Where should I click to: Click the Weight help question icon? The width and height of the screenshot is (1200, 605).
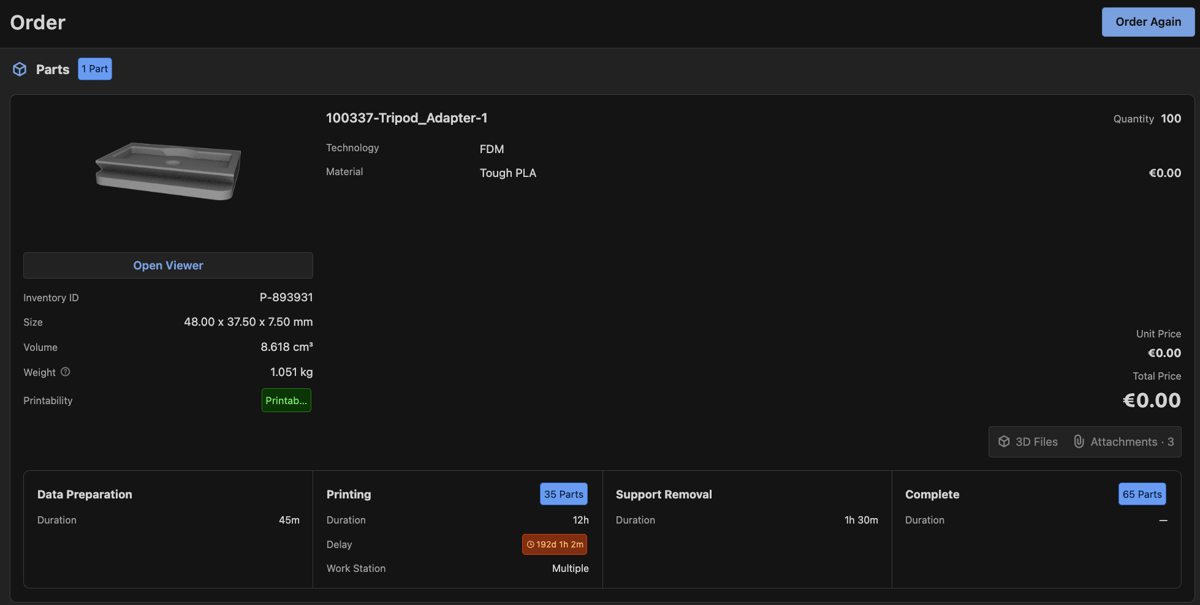pyautogui.click(x=66, y=372)
